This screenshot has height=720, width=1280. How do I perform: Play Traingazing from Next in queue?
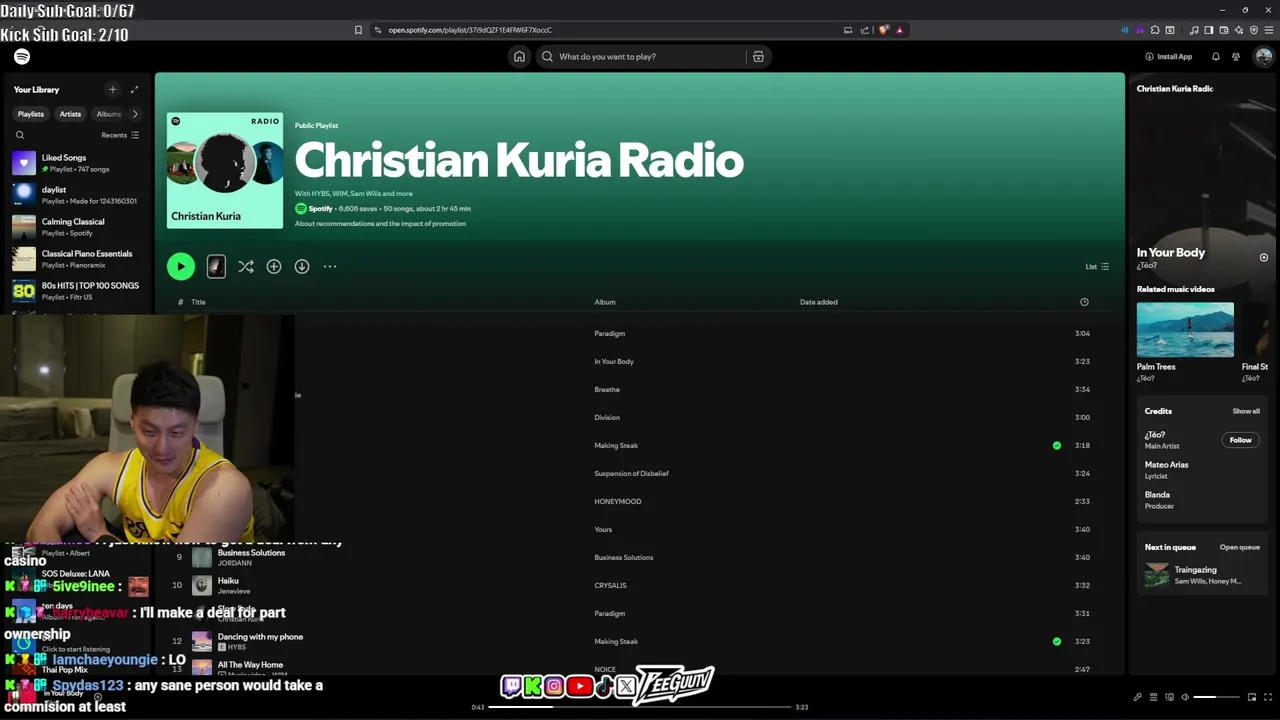tap(1201, 575)
